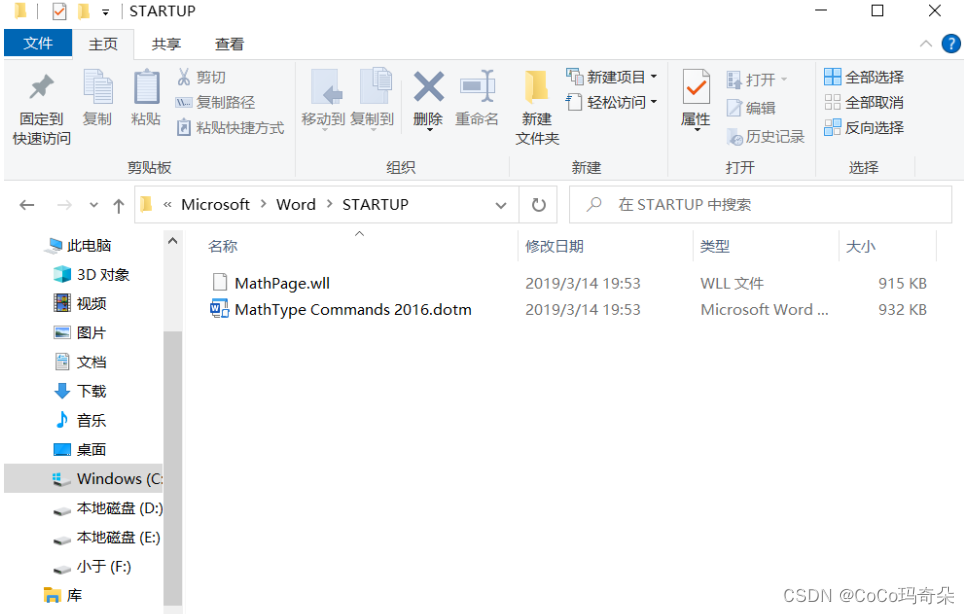
Task: Open the Move to menu
Action: pos(324,99)
